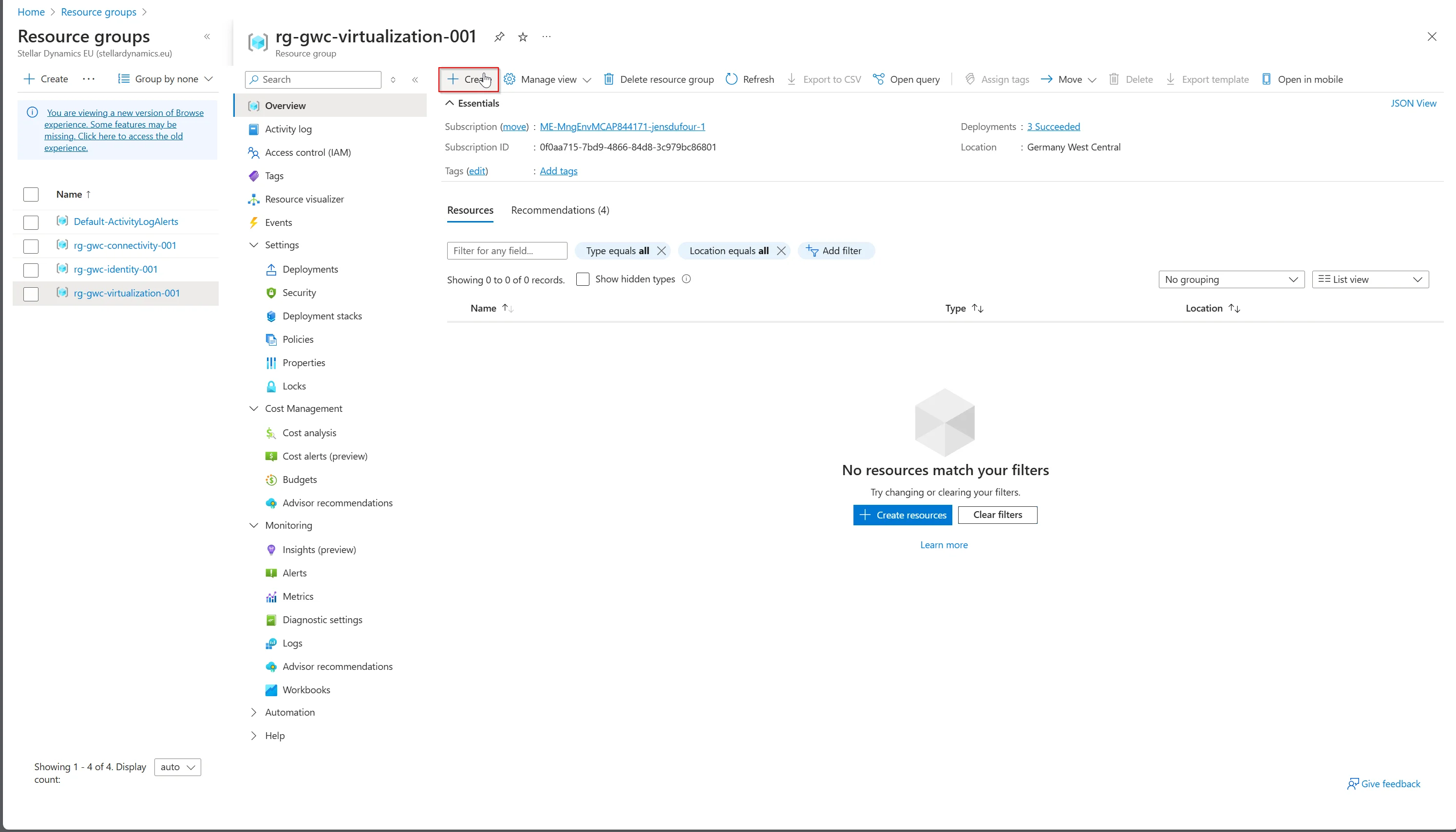Expand the Automation menu section
1456x832 pixels.
coord(254,712)
